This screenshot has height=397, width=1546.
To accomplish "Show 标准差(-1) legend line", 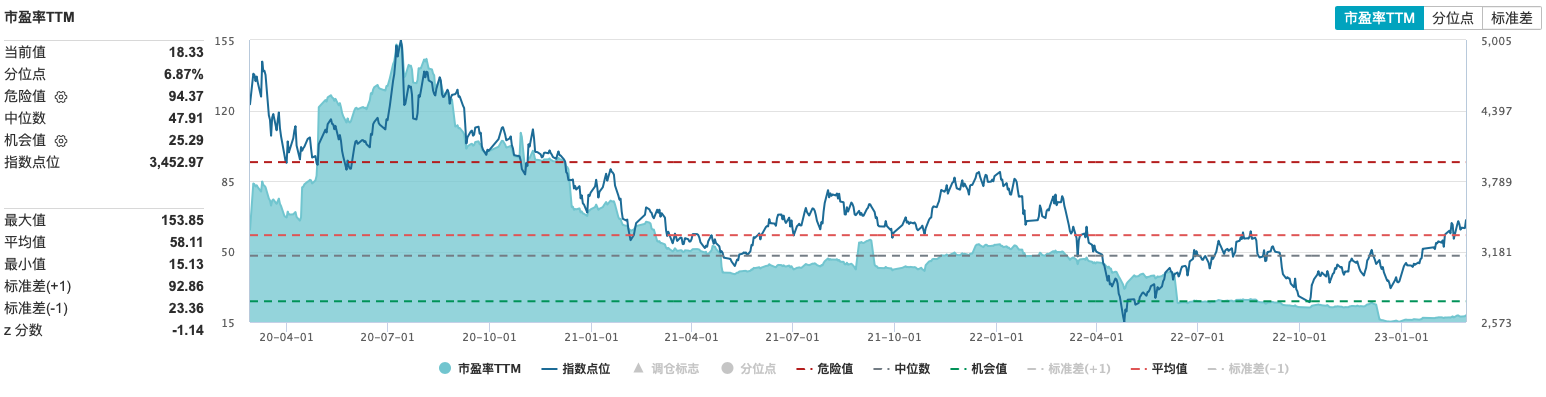I will [1248, 369].
